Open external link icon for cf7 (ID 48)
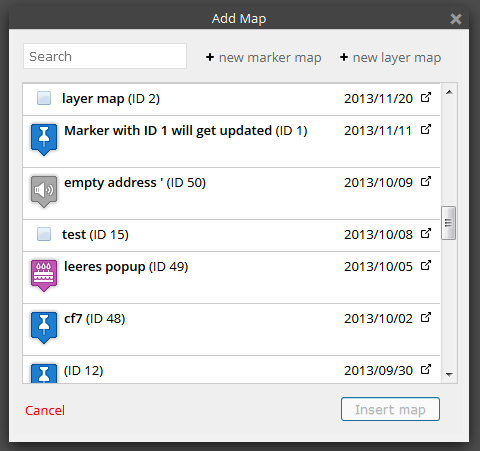 point(426,317)
